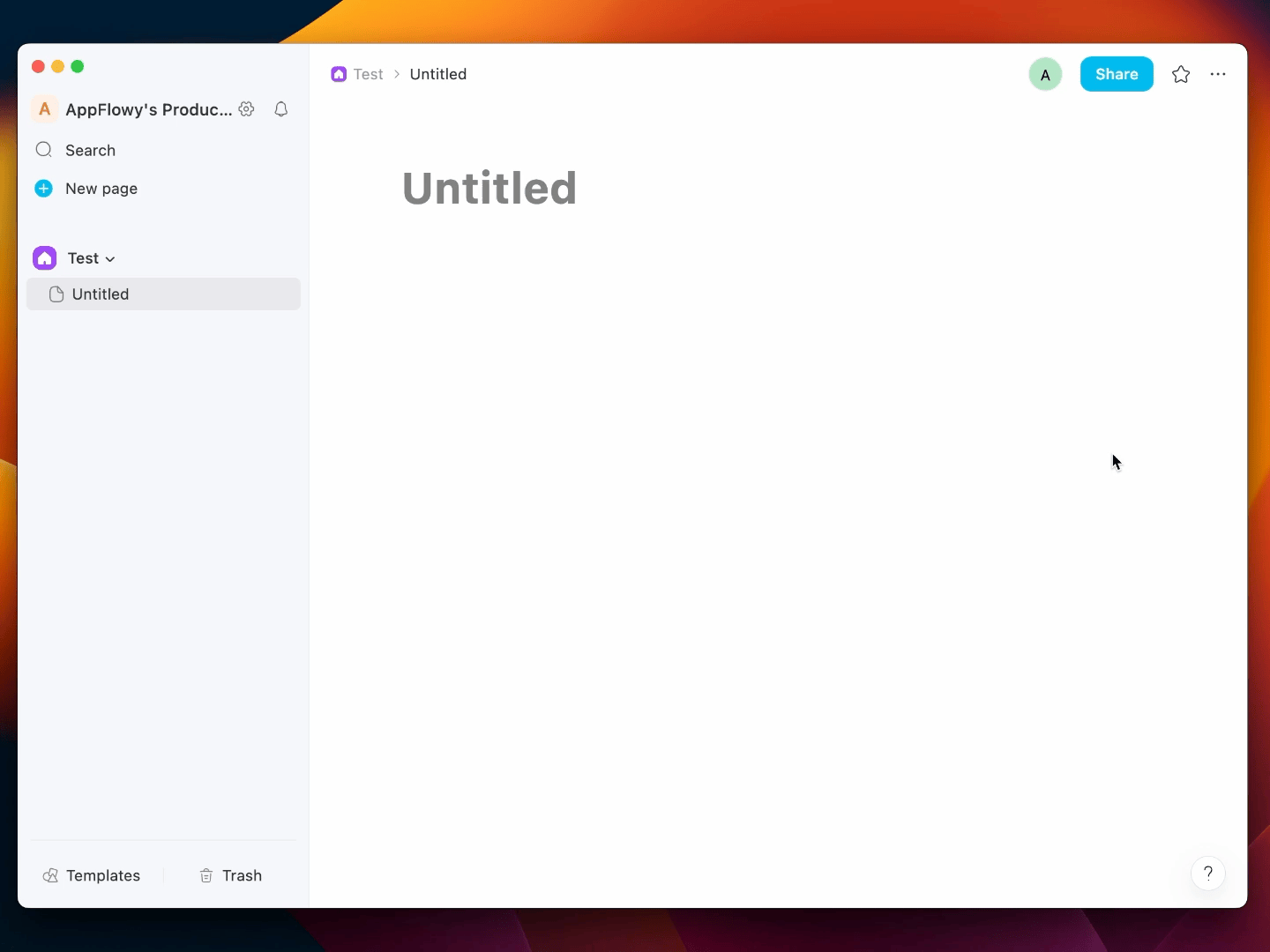This screenshot has height=952, width=1270.
Task: Close the AppFlowy window
Action: (38, 67)
